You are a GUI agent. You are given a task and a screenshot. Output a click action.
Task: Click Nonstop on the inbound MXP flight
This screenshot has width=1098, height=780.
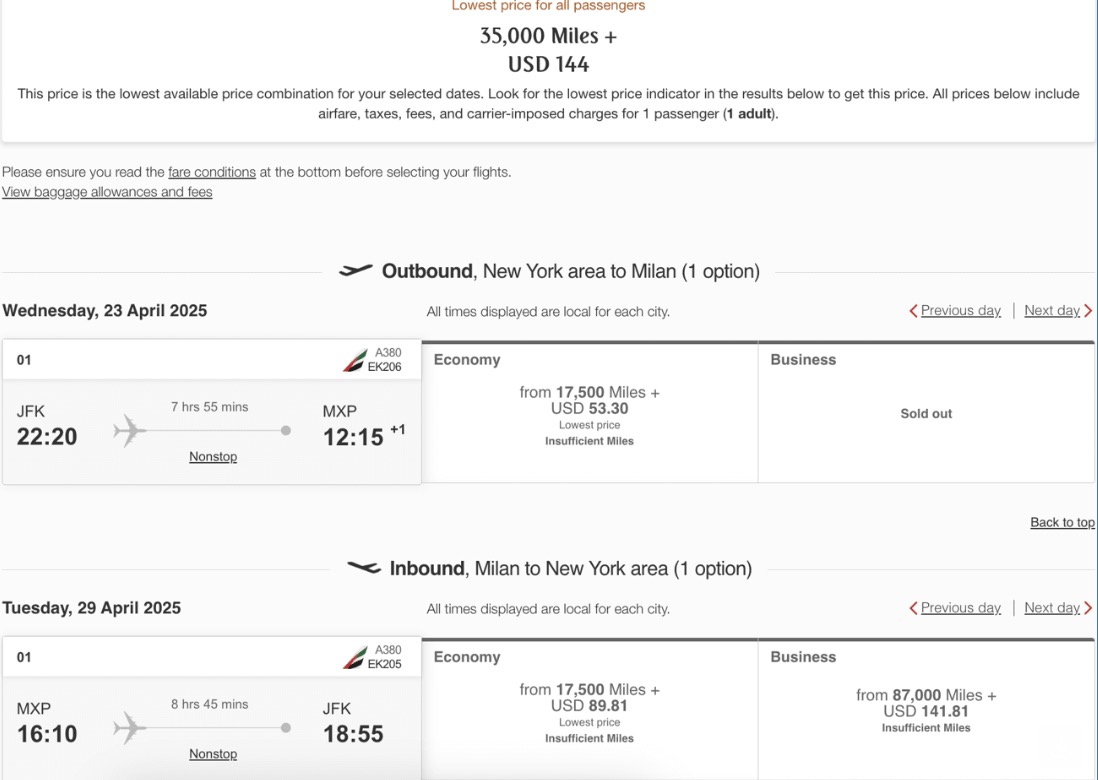(212, 753)
